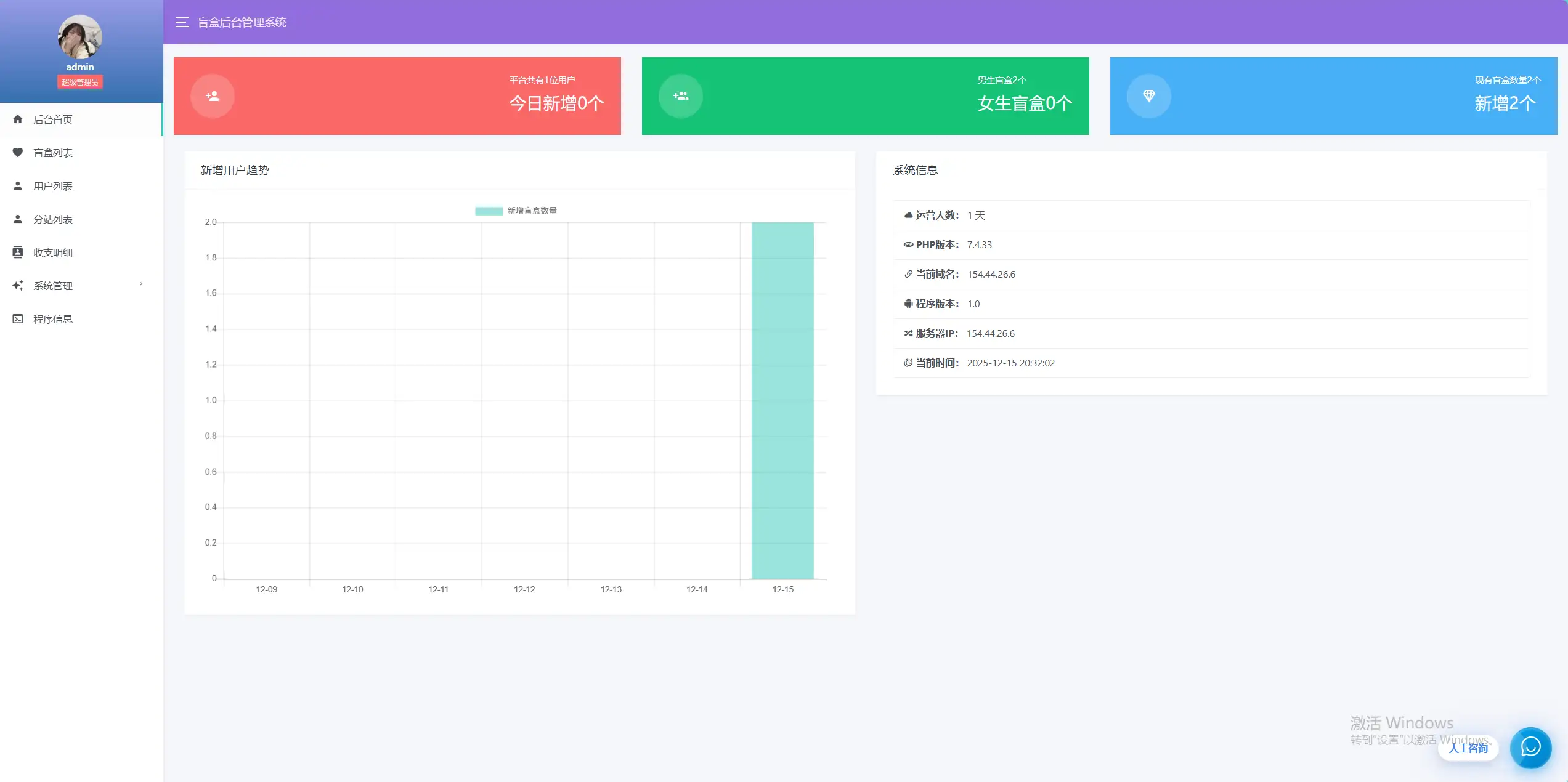Viewport: 1568px width, 782px height.
Task: Click the person icon beside 用户列表
Action: [18, 186]
